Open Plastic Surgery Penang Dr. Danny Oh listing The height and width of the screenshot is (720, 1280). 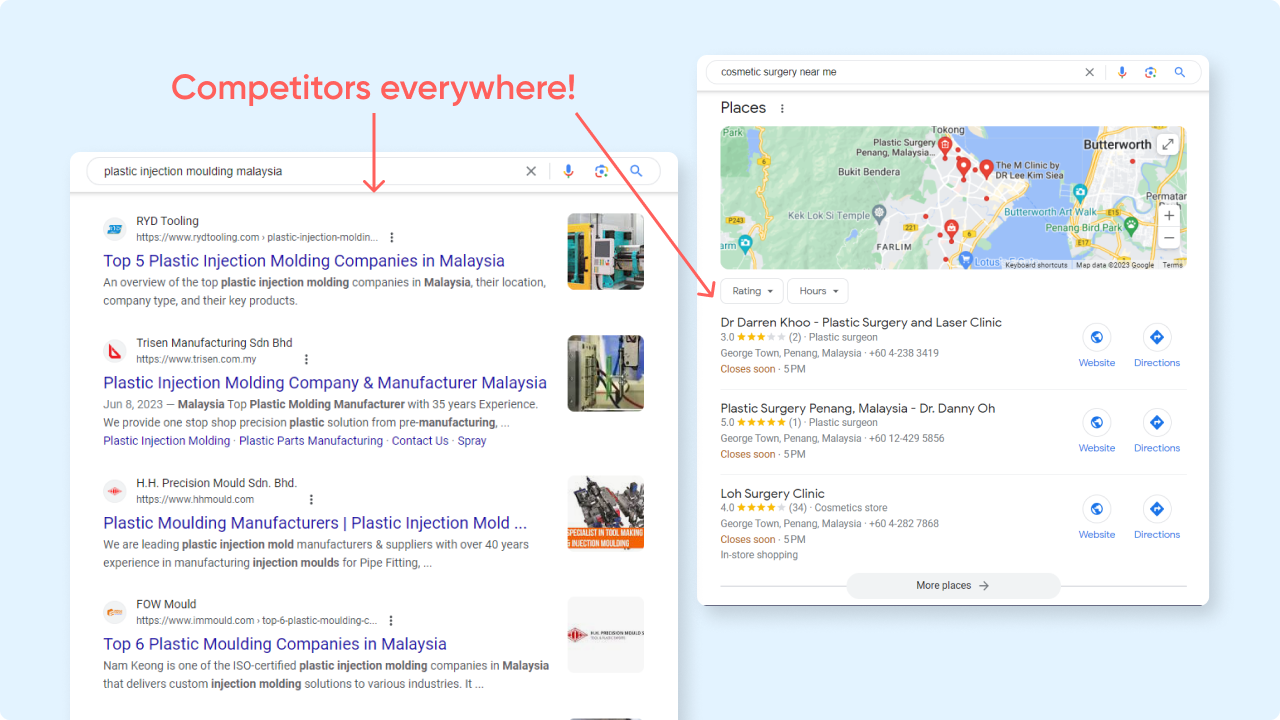pyautogui.click(x=858, y=408)
